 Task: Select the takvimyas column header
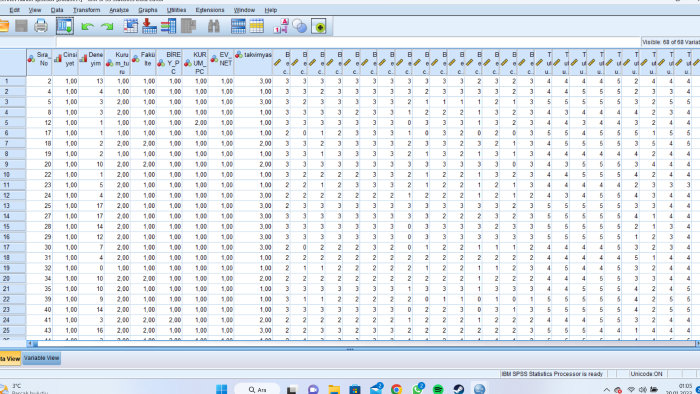(x=253, y=62)
